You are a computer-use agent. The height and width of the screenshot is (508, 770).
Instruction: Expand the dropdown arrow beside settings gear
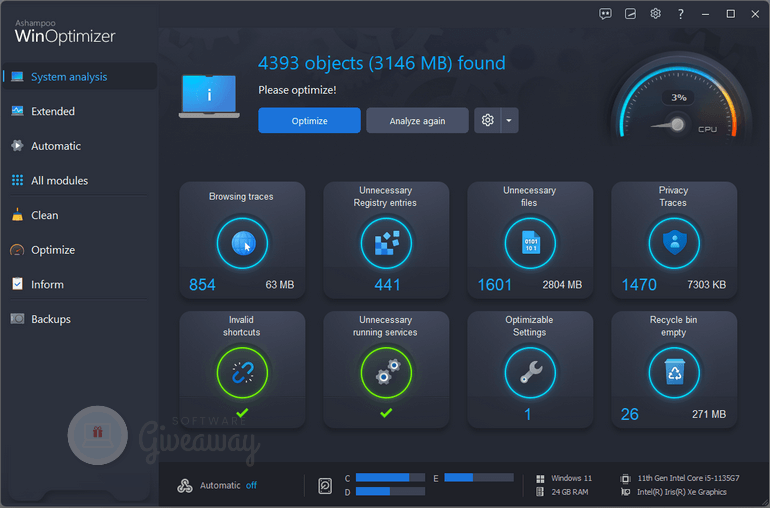[x=509, y=120]
